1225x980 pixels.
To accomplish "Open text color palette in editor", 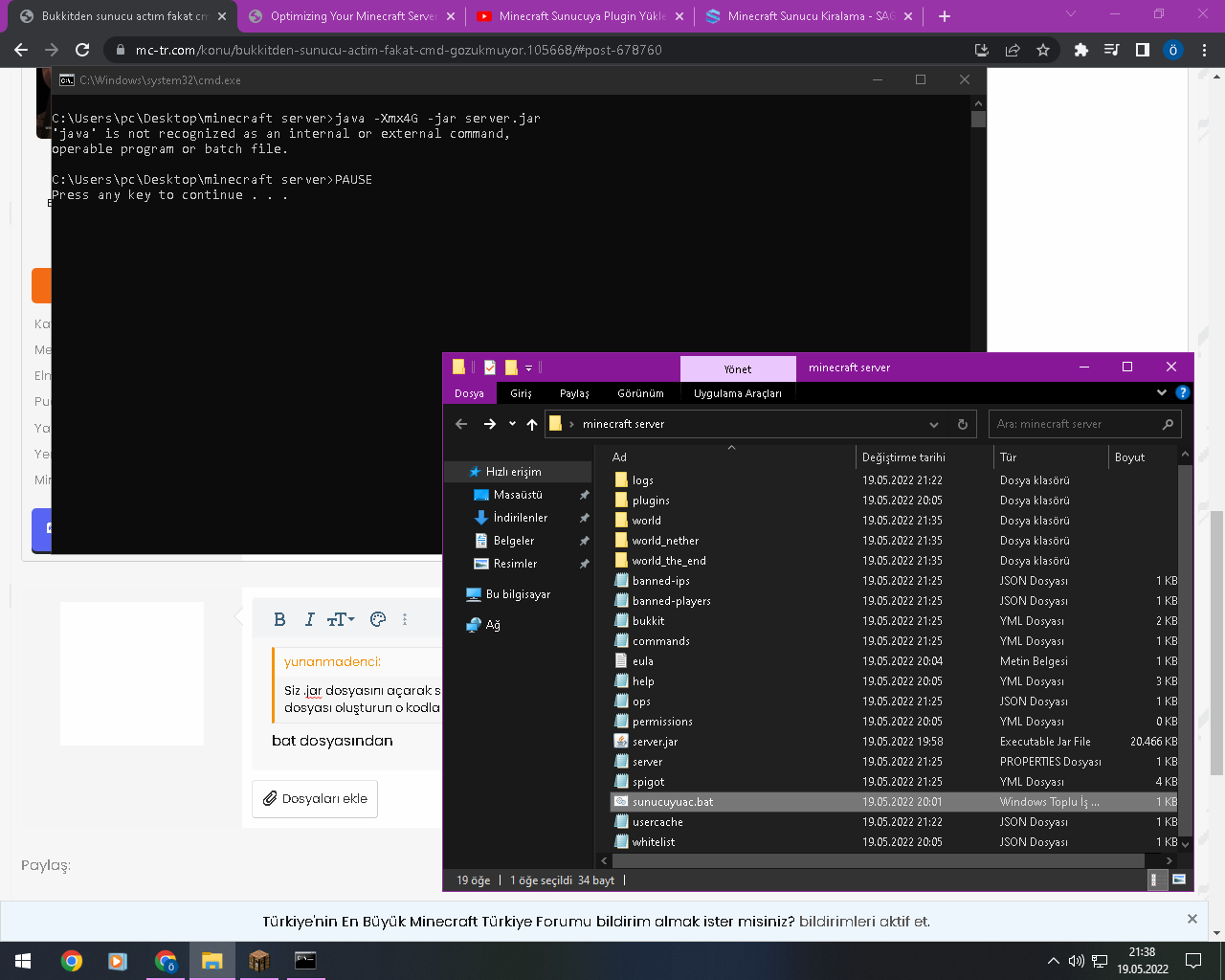I will point(378,619).
